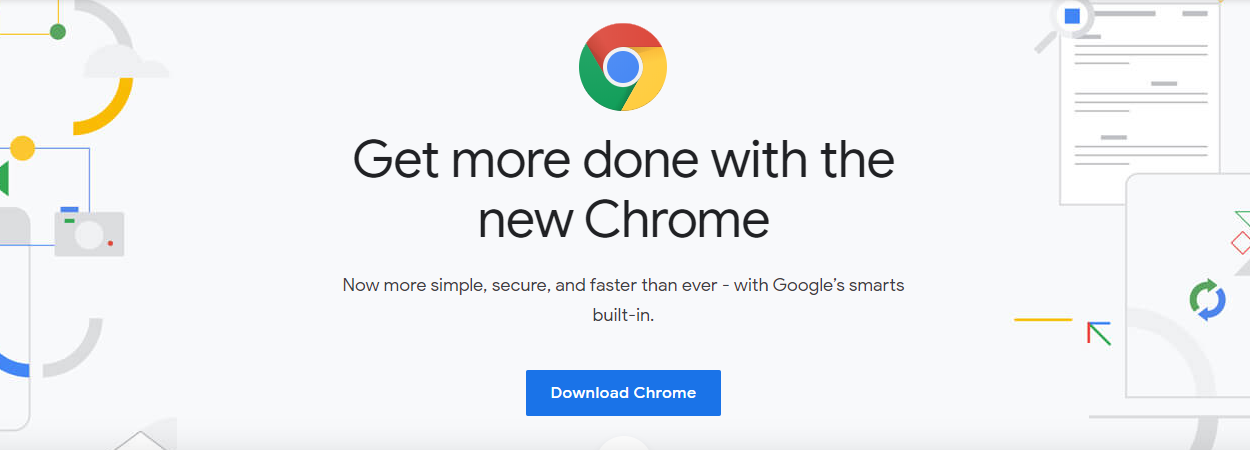Click the Chrome logo at top
Screen dimensions: 1250x451
[623, 67]
